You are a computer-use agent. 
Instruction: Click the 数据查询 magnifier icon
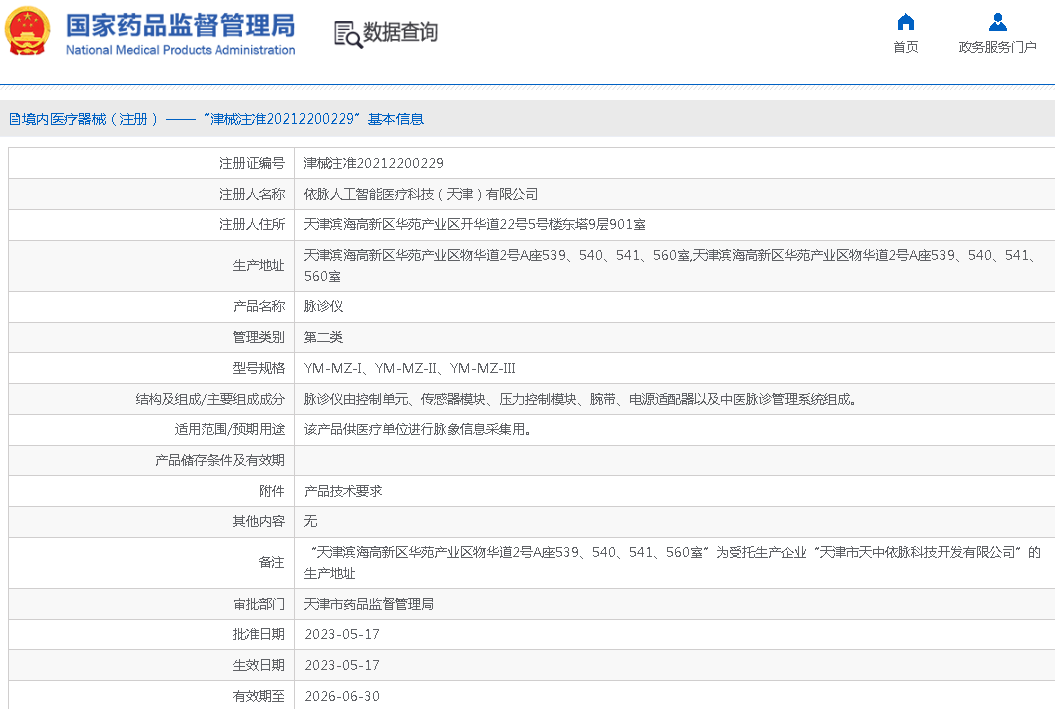tap(347, 34)
